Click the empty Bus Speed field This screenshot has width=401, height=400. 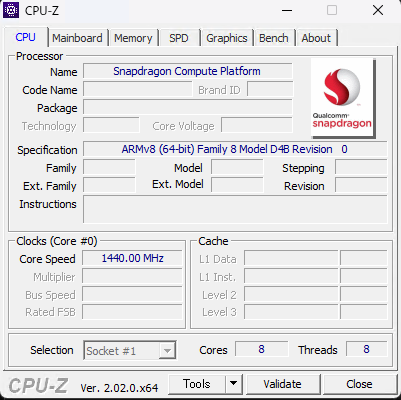click(x=132, y=295)
